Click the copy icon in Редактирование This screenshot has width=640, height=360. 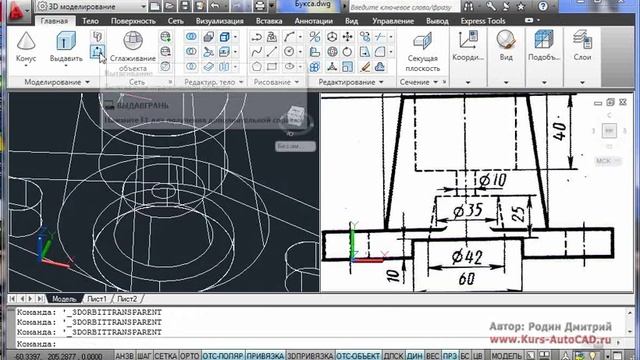pos(364,37)
